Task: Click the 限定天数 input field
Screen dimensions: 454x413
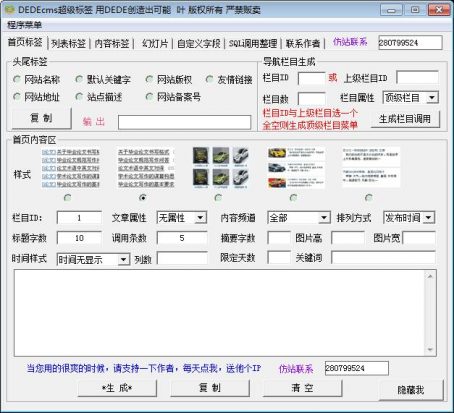Action: (279, 257)
